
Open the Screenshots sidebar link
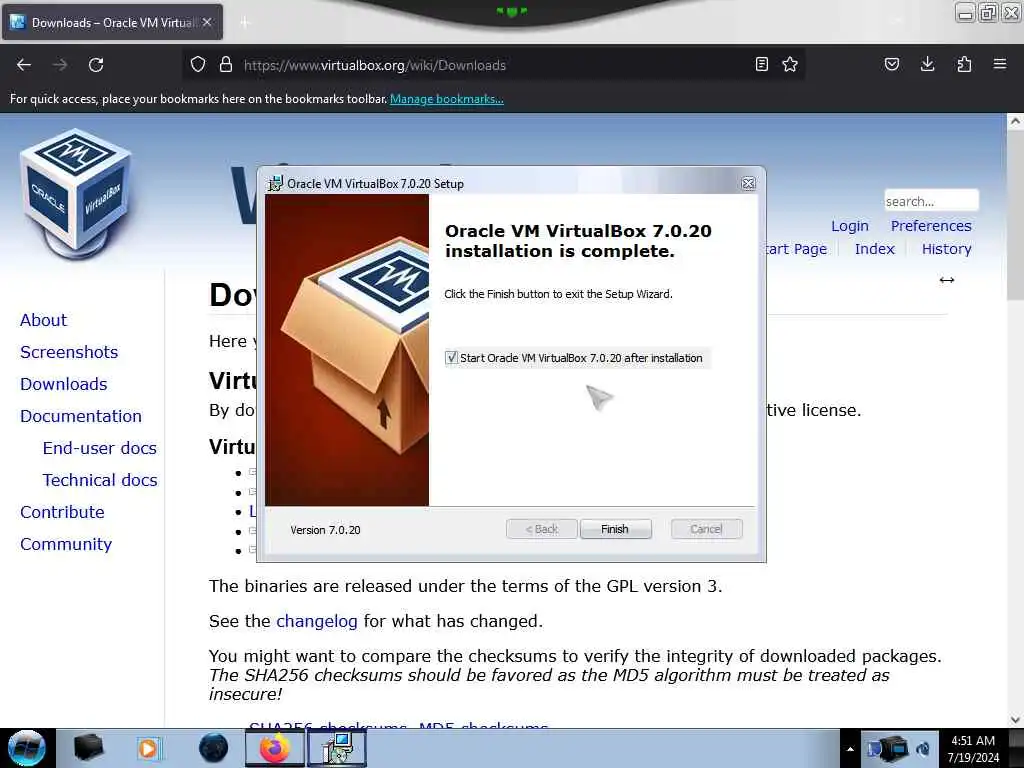pyautogui.click(x=69, y=352)
